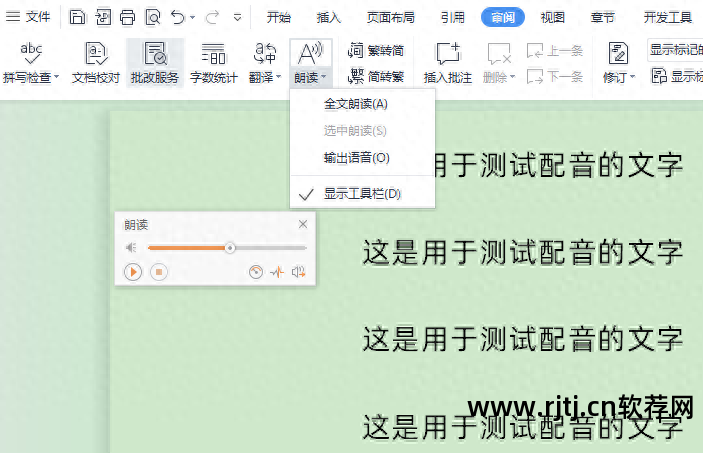Click the 朗读 speaker icon
This screenshot has height=453, width=703.
[x=310, y=53]
